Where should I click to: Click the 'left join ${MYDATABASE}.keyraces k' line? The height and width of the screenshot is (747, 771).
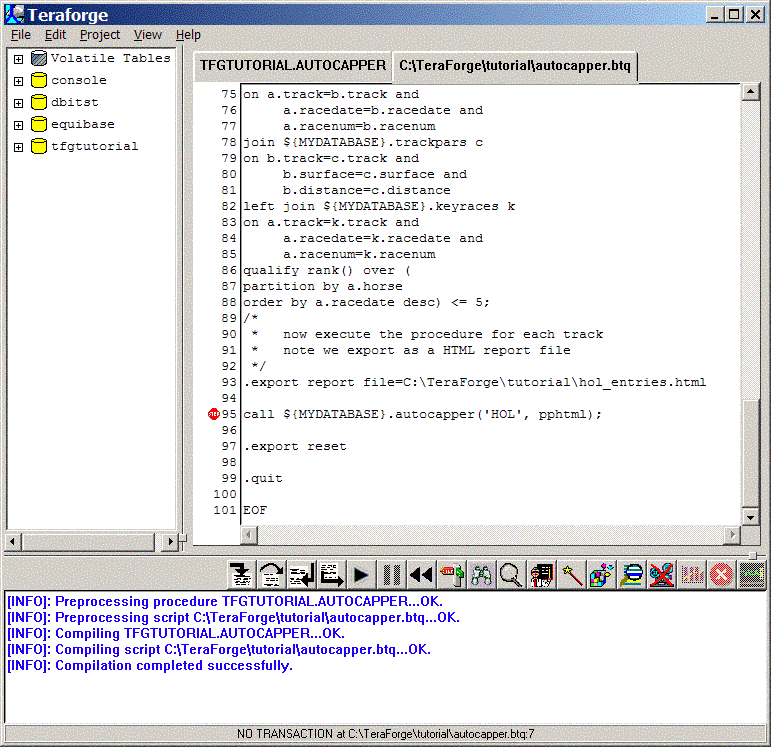379,206
